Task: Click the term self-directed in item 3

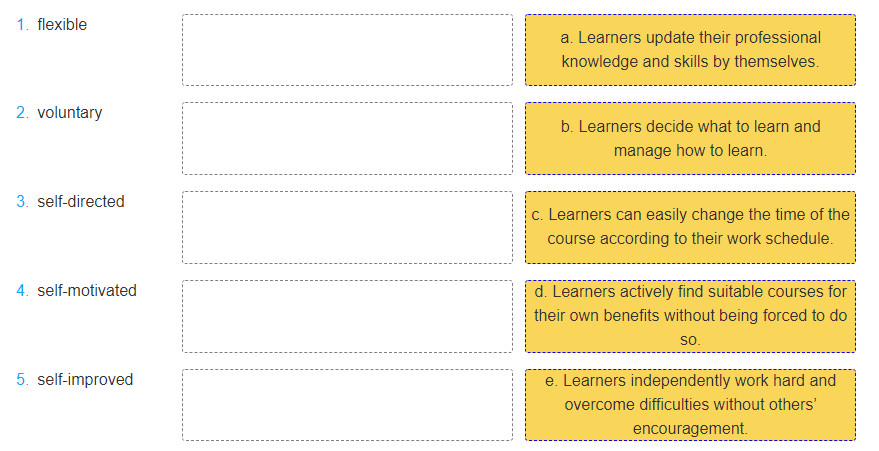Action: [81, 201]
